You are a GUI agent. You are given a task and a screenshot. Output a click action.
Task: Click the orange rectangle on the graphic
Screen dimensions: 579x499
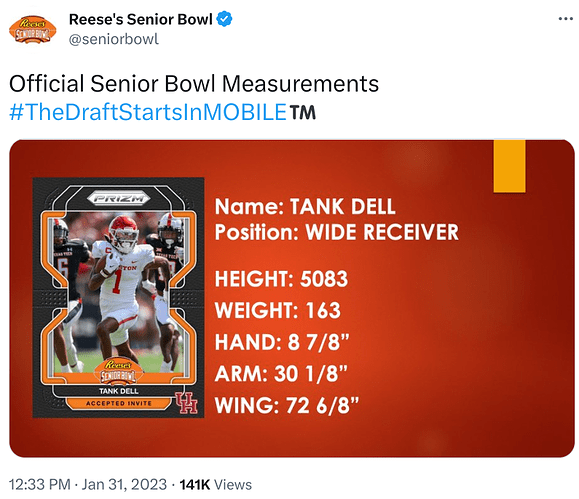click(509, 166)
